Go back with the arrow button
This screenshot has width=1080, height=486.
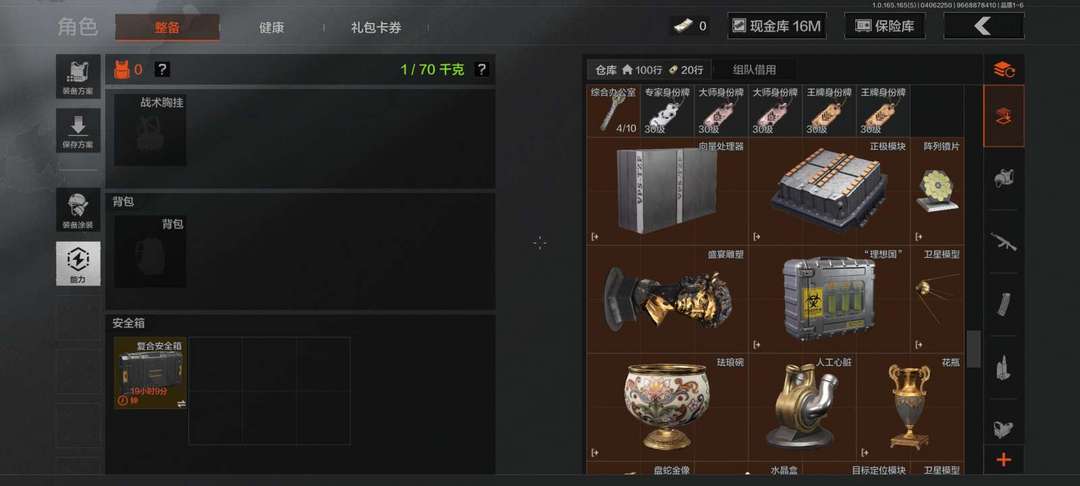coord(984,26)
